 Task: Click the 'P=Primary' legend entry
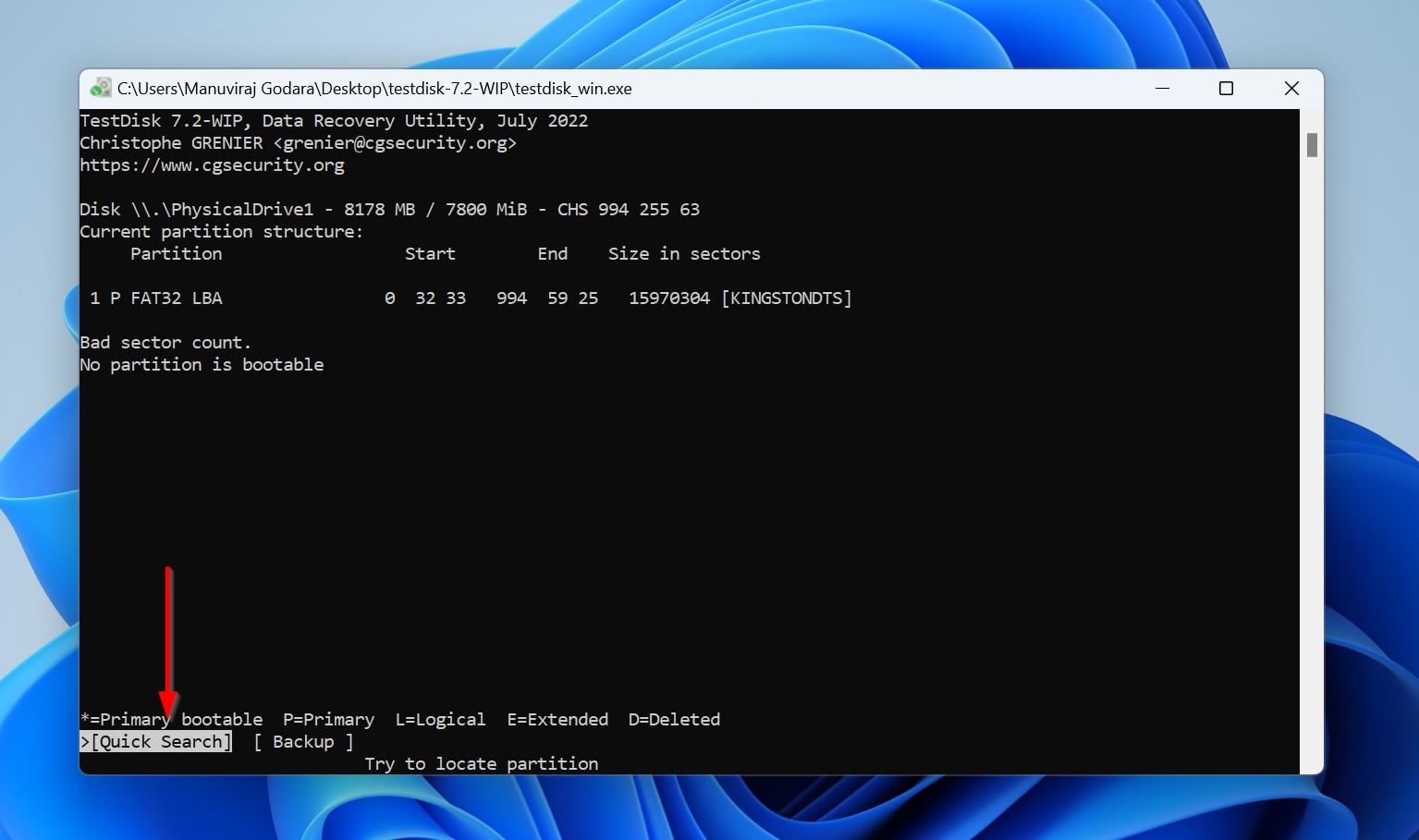pos(328,720)
